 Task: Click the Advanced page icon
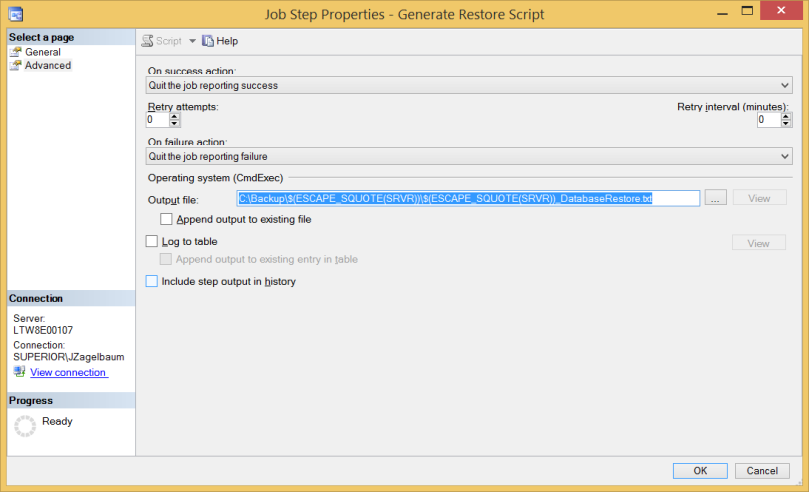[x=16, y=65]
